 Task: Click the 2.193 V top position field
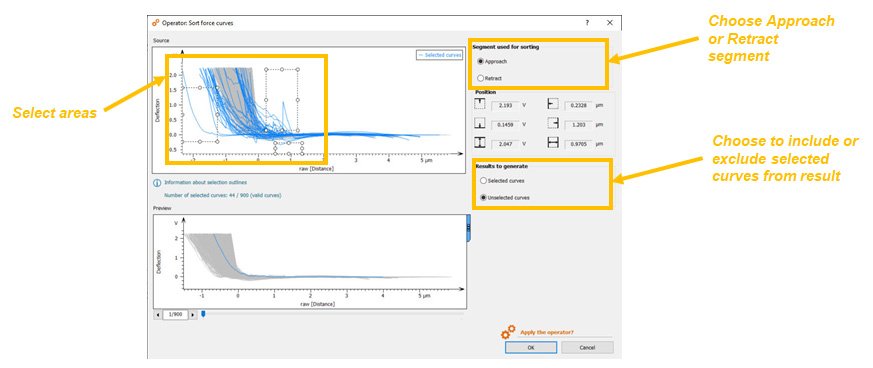[506, 105]
